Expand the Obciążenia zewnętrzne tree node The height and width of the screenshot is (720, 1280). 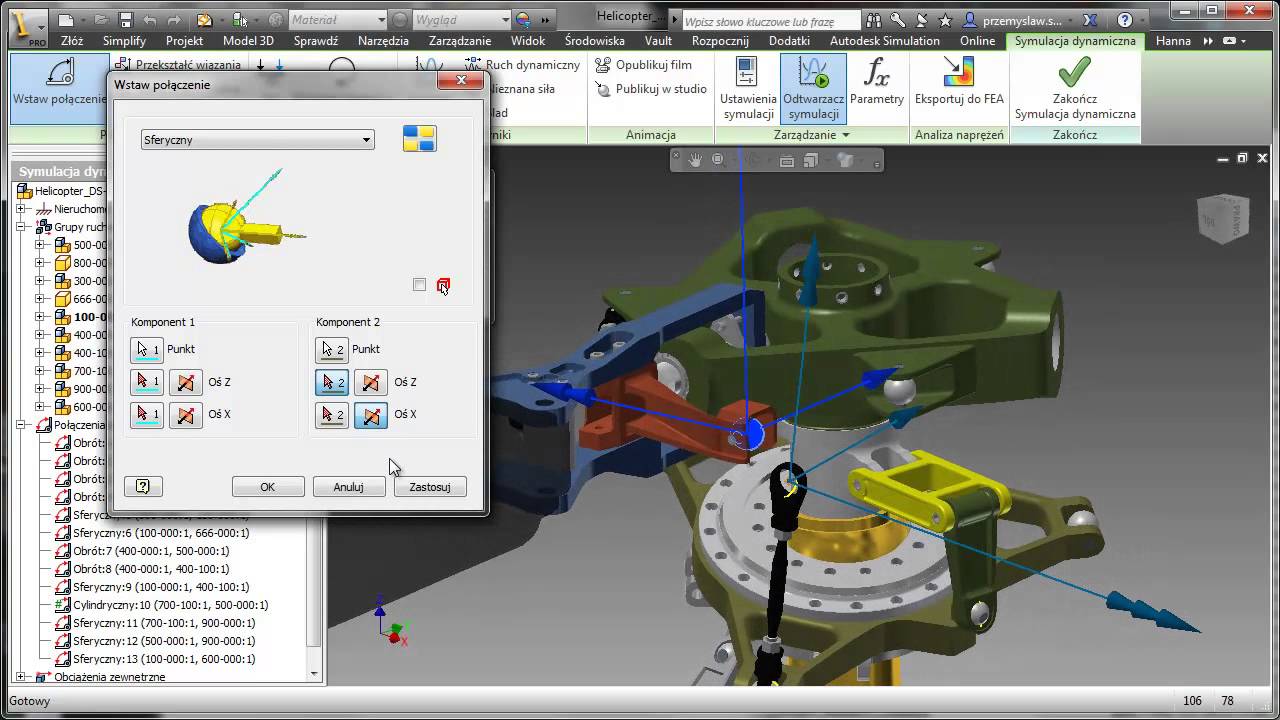[x=22, y=677]
